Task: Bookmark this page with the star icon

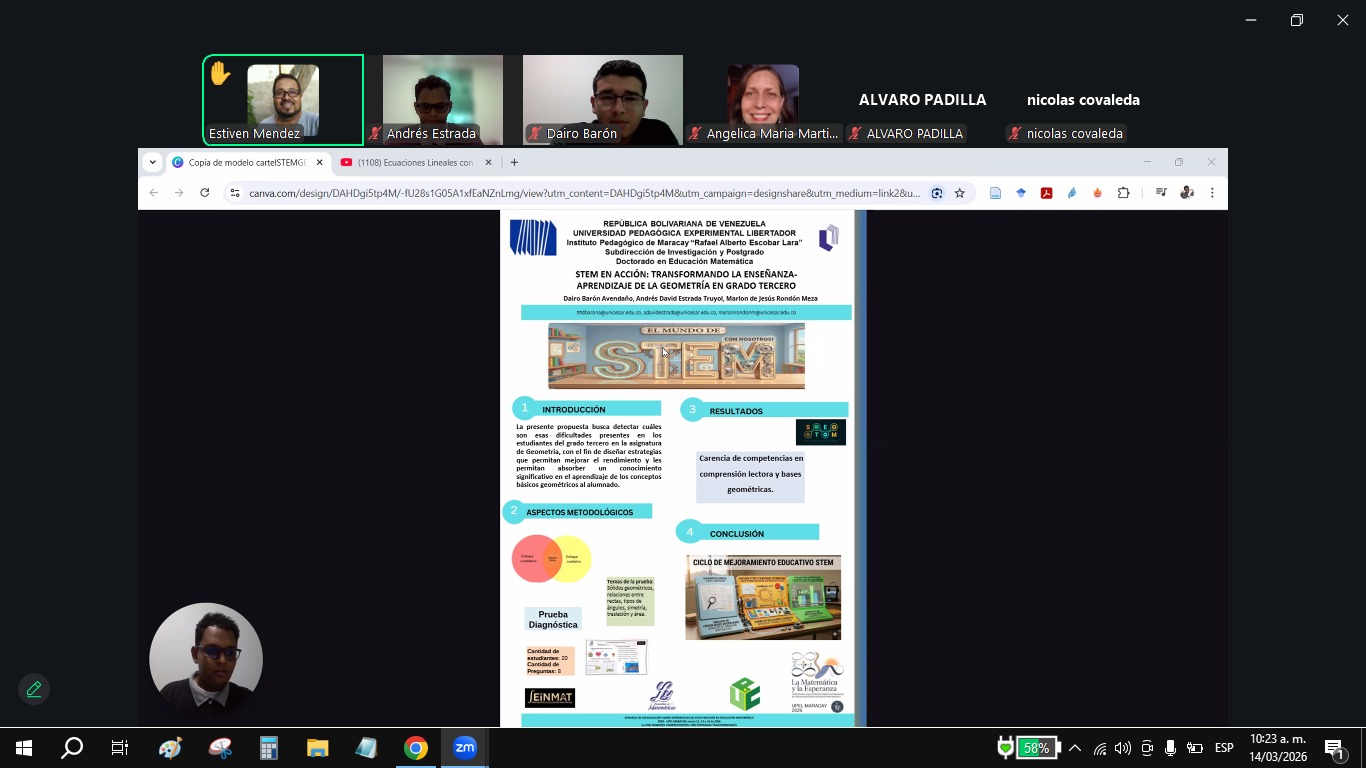Action: pos(960,193)
